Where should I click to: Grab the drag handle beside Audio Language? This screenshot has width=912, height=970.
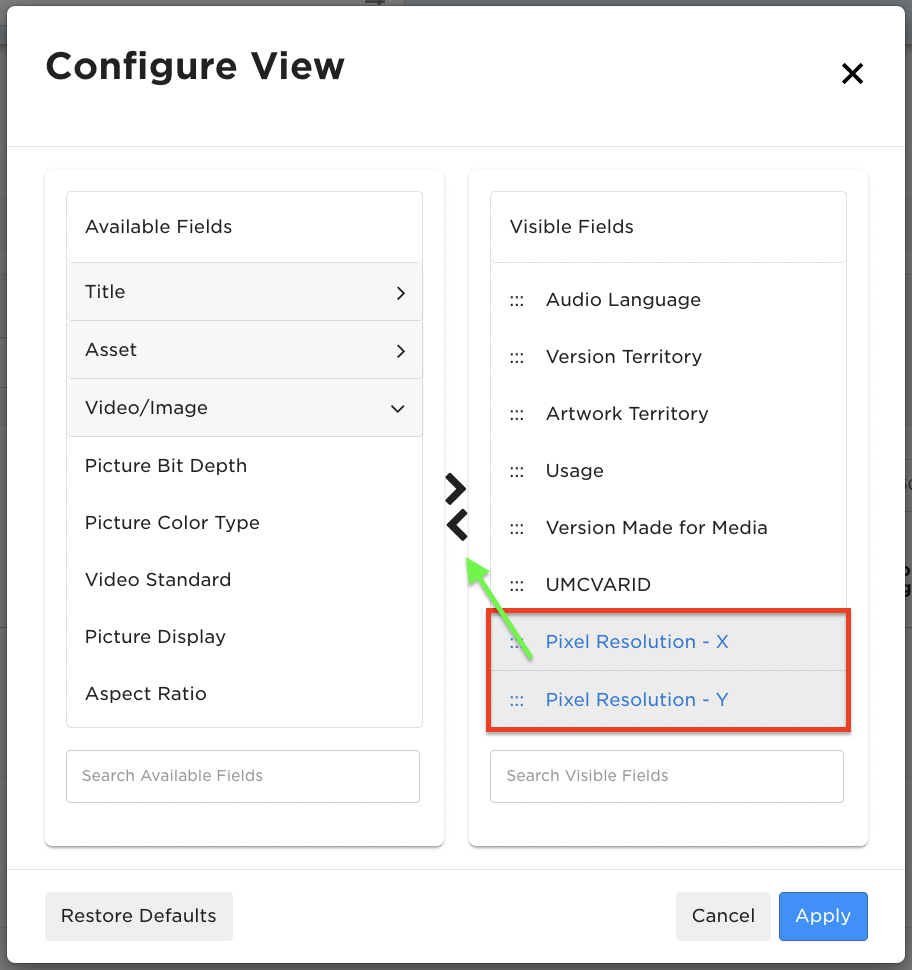(x=517, y=301)
